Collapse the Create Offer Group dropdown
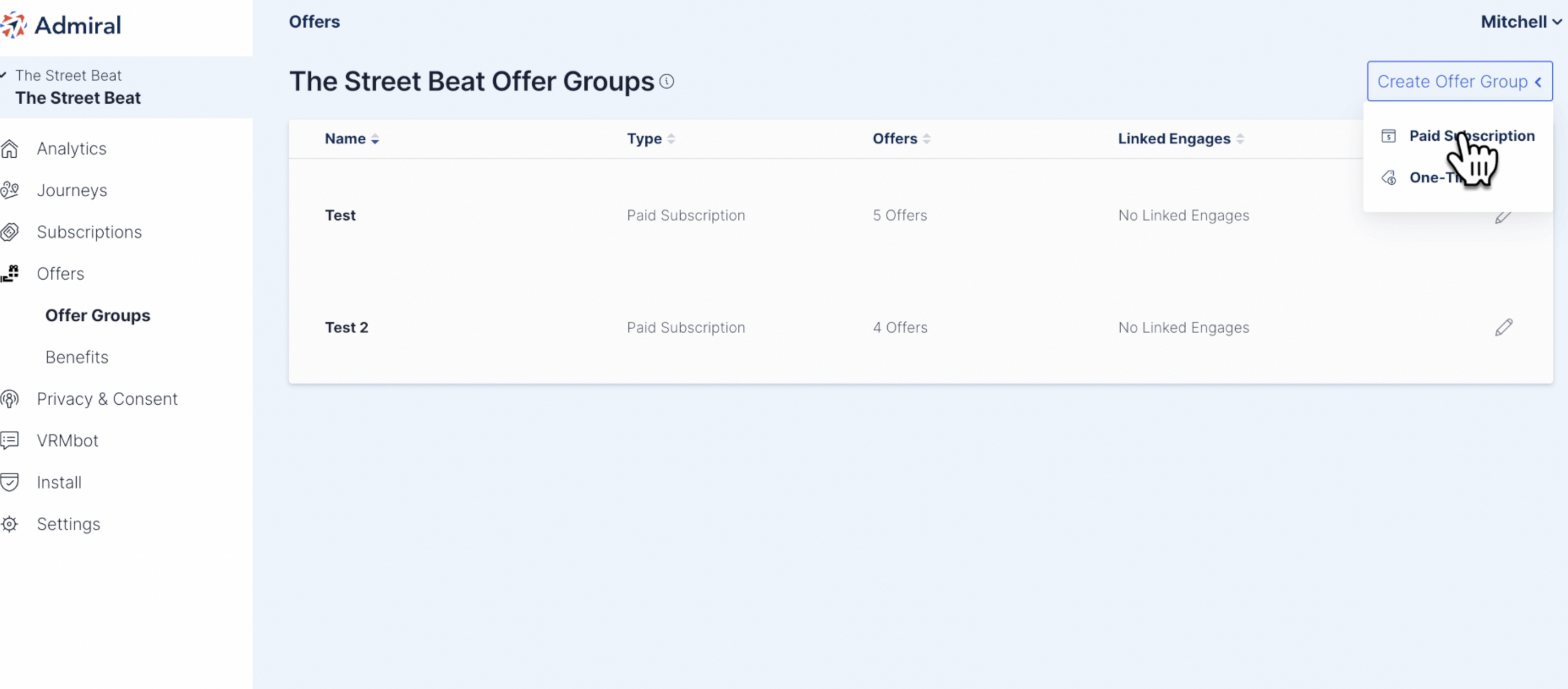Image resolution: width=1568 pixels, height=689 pixels. [x=1459, y=81]
